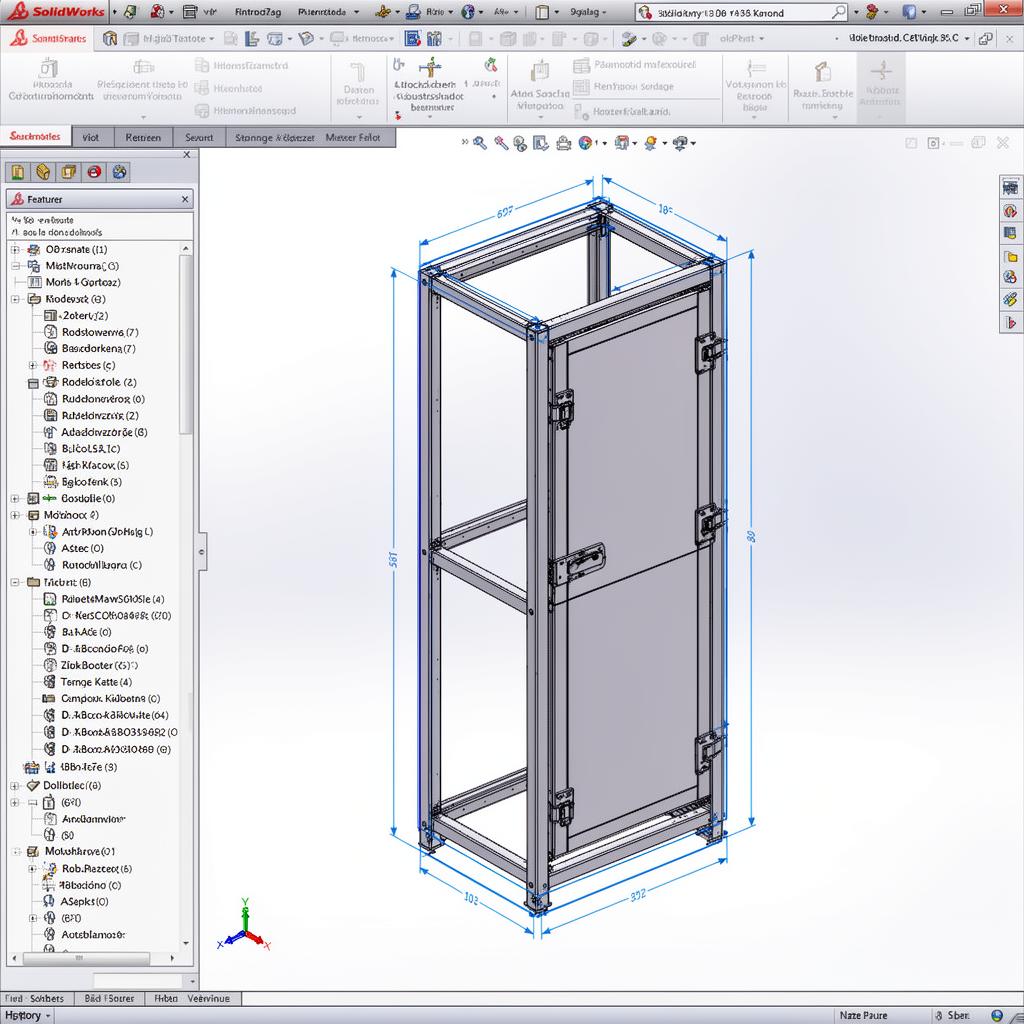Click the magnifier icon in the search box

click(839, 12)
